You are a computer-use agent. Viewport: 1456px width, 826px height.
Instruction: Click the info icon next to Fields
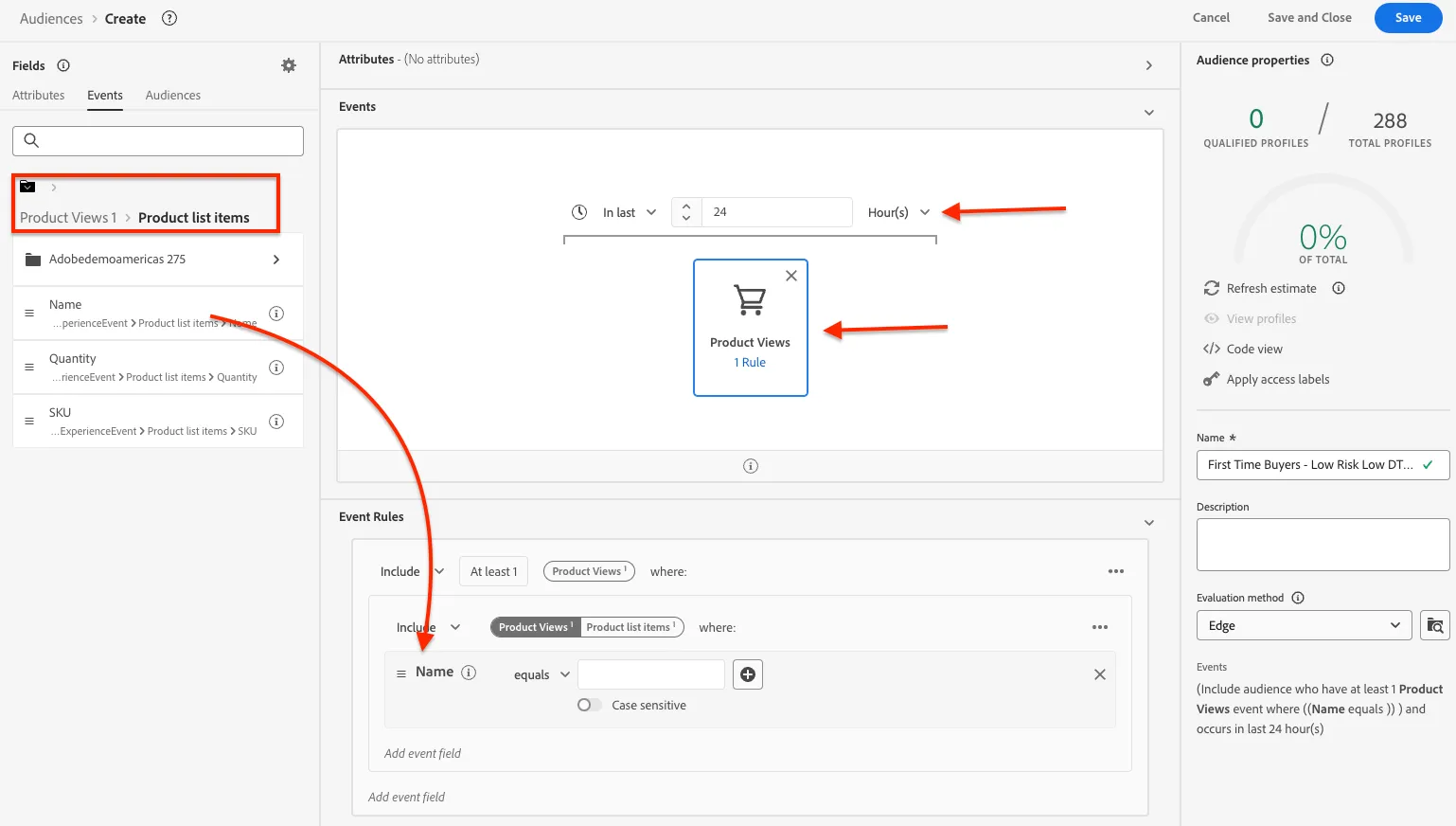[x=63, y=65]
